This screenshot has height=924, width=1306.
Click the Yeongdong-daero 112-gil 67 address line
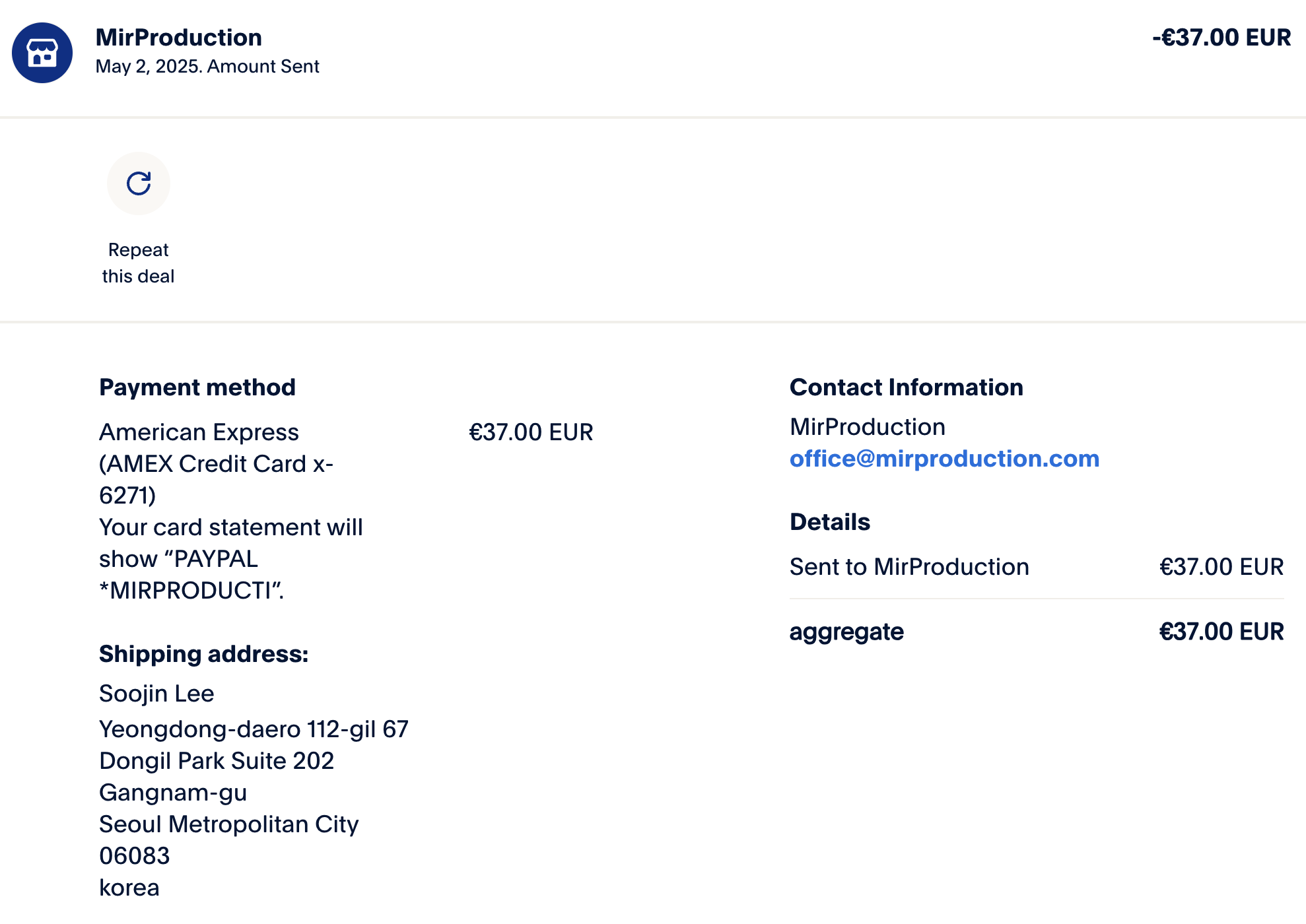click(x=254, y=729)
